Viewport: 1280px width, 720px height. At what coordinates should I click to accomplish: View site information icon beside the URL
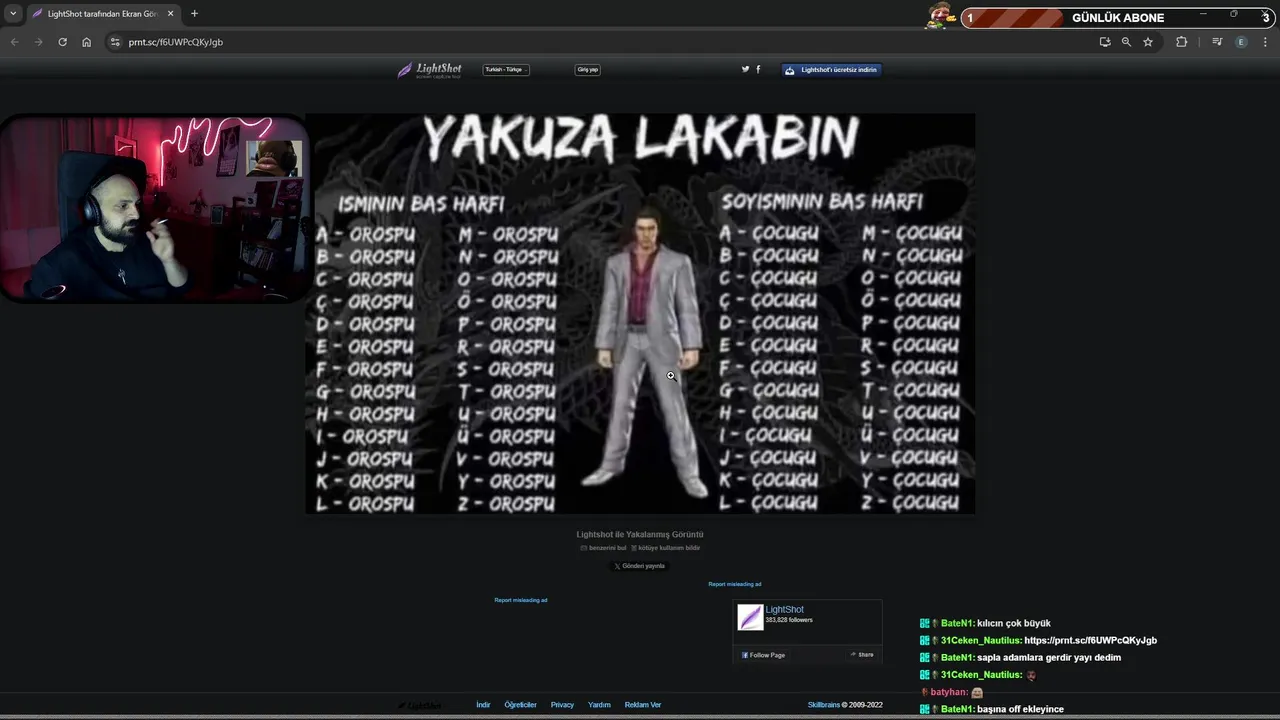coord(115,42)
